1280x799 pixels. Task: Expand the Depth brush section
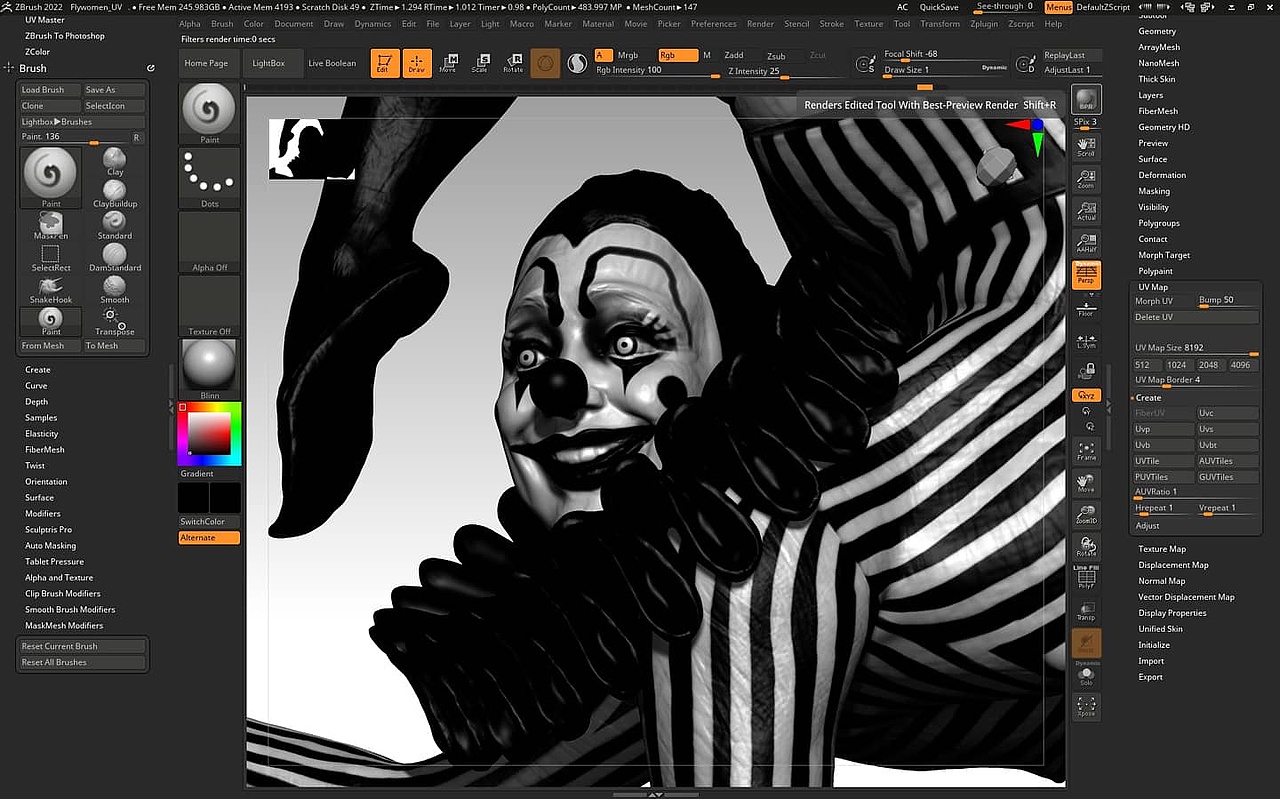coord(36,401)
